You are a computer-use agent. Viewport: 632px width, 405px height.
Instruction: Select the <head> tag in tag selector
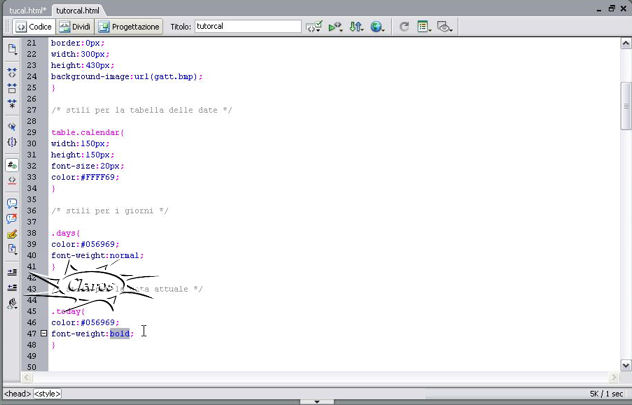pyautogui.click(x=17, y=394)
